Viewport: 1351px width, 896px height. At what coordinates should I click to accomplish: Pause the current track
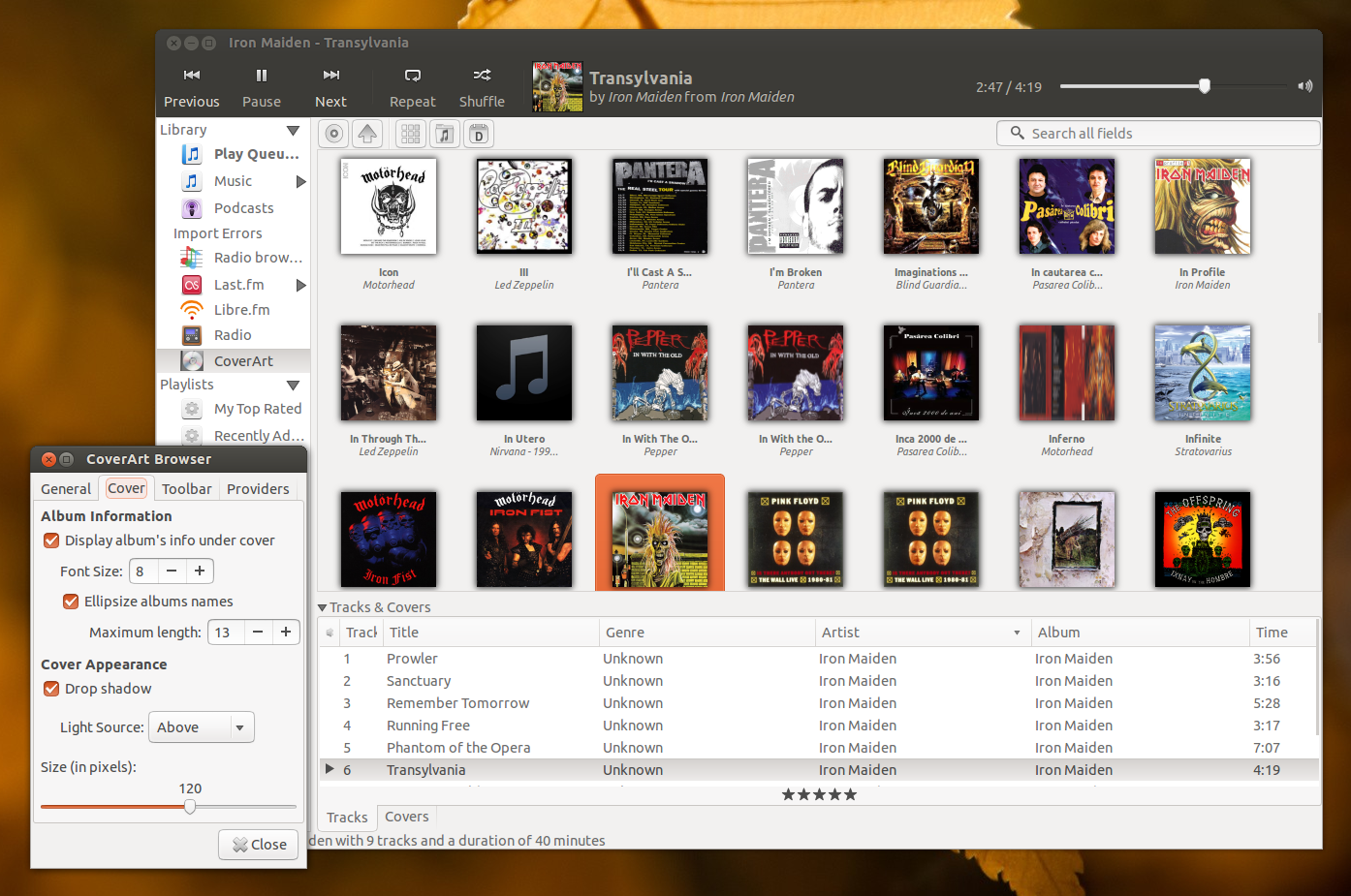click(x=261, y=85)
